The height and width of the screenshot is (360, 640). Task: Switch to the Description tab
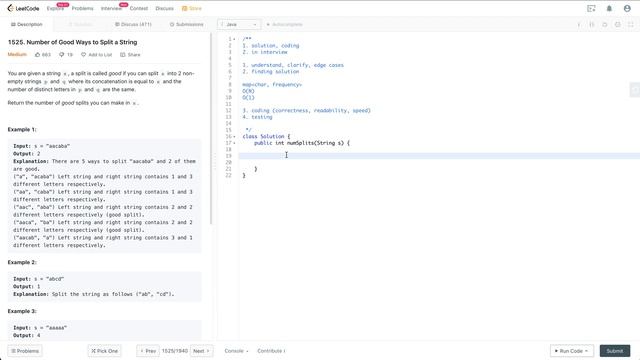coord(27,24)
